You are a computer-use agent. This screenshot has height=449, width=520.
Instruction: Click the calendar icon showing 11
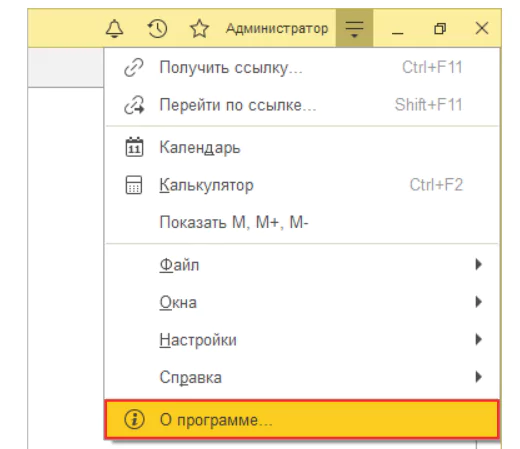134,147
